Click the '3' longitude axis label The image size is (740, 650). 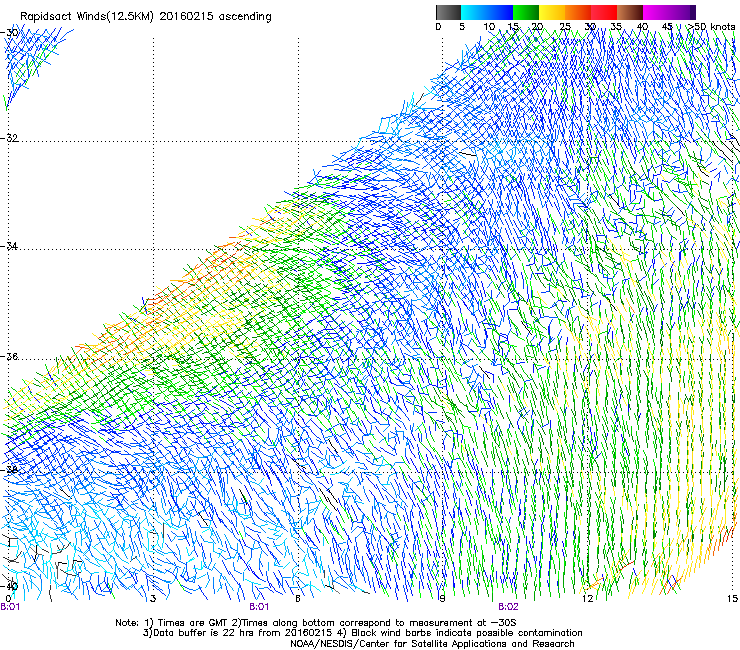[x=153, y=599]
